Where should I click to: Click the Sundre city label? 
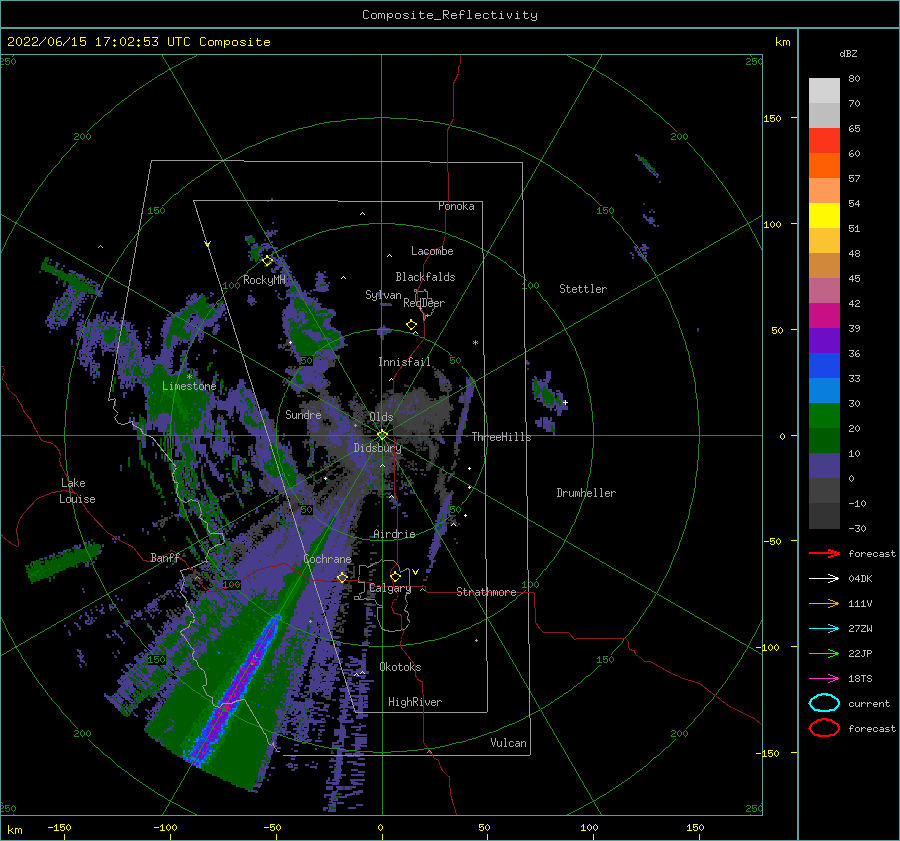point(303,414)
